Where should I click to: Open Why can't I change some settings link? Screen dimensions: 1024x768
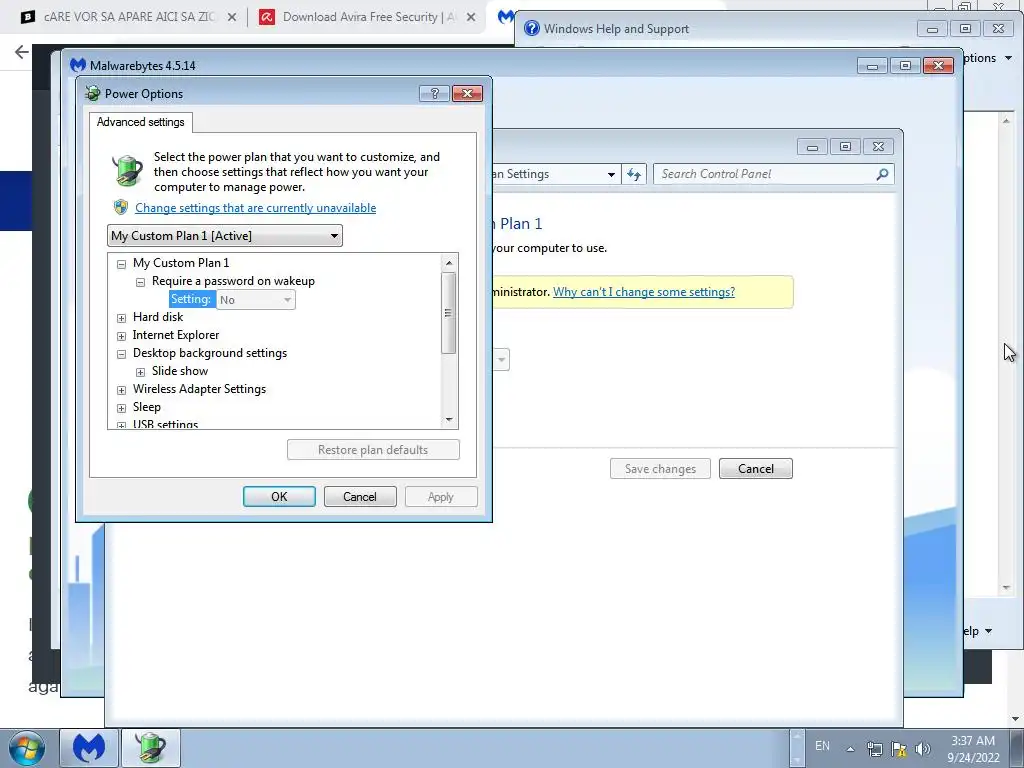tap(644, 292)
